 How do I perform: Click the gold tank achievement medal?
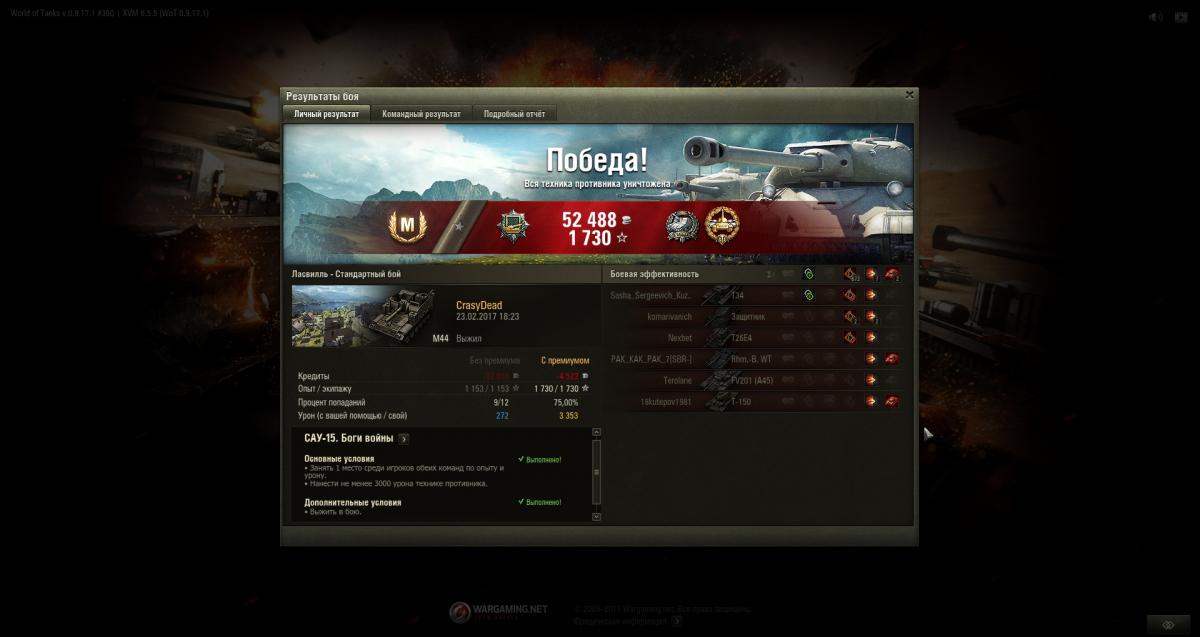(722, 227)
